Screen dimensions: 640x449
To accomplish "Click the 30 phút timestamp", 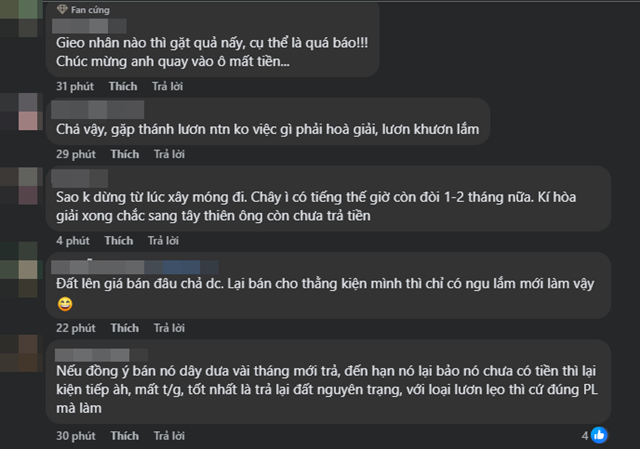I will tap(75, 435).
